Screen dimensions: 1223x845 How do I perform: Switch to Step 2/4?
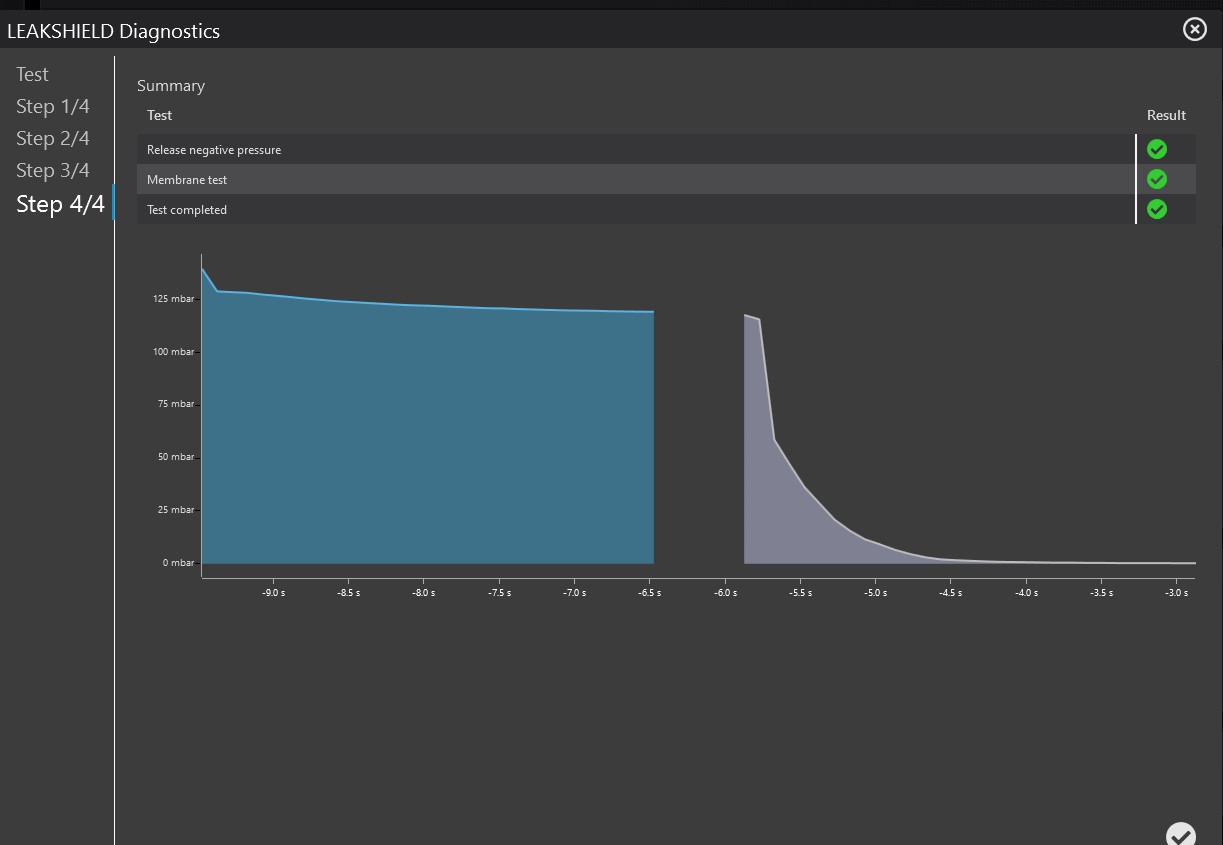pyautogui.click(x=53, y=138)
